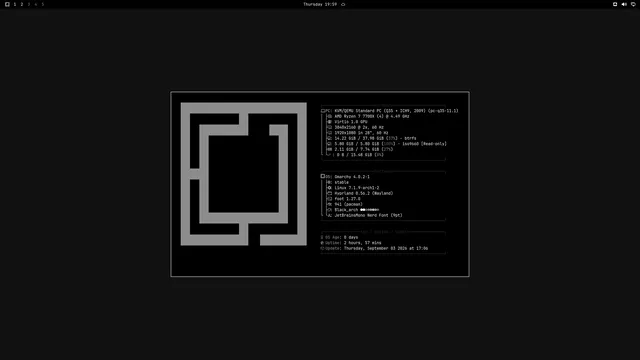This screenshot has height=360, width=640.
Task: Click the update indicator icon beside the clock
Action: (x=343, y=4)
